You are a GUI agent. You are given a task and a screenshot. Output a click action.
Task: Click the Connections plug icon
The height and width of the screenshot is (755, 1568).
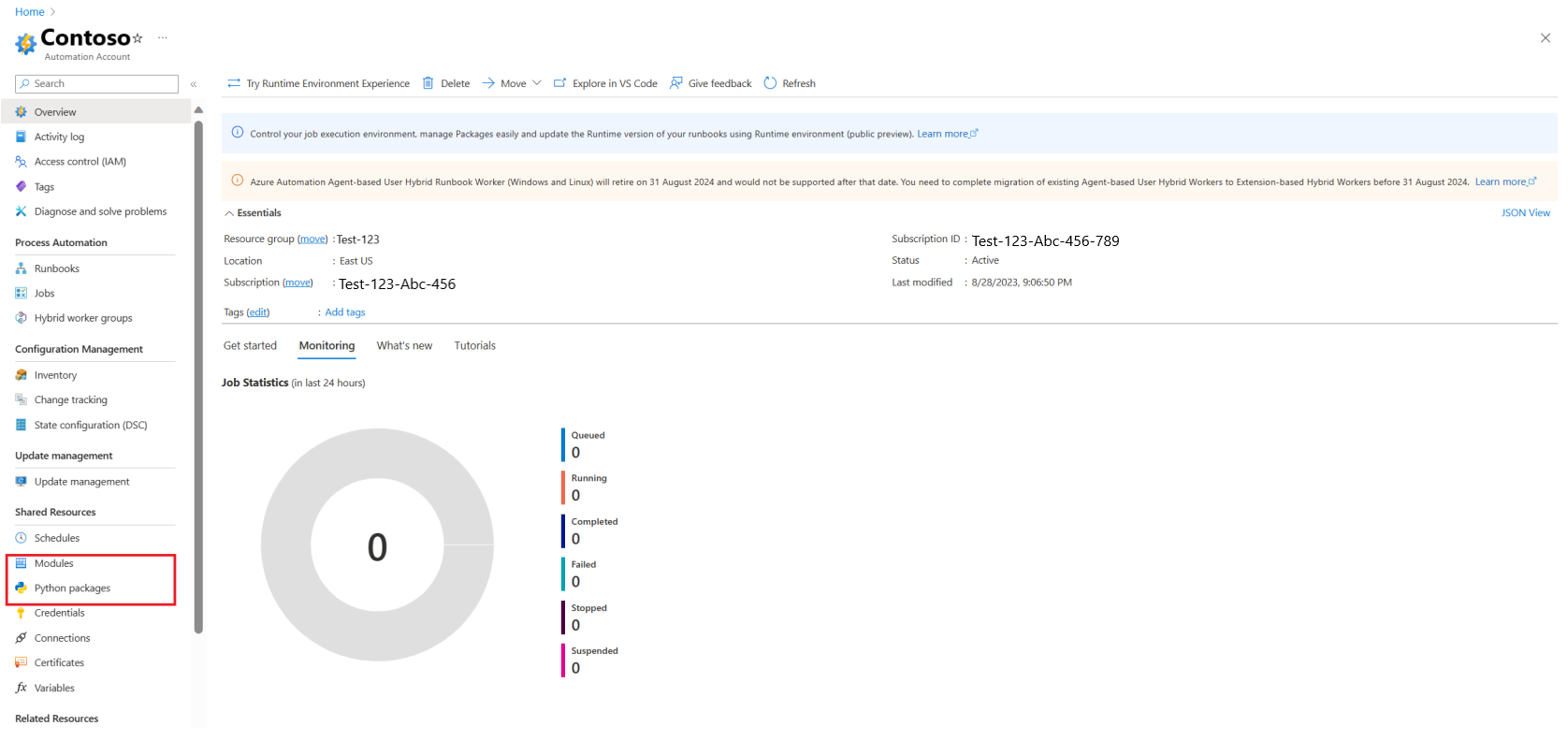22,638
